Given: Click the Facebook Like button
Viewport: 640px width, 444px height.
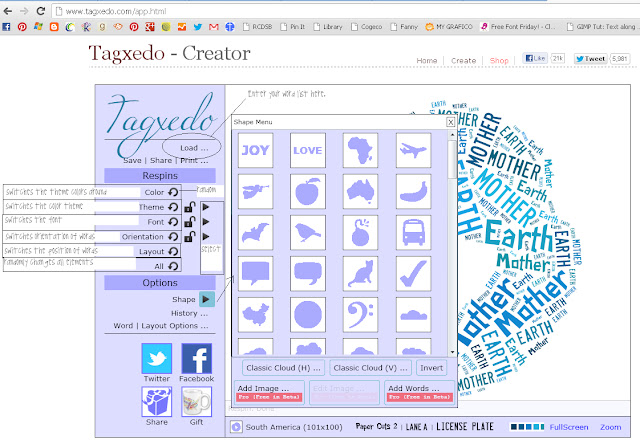Looking at the screenshot, I should pos(535,58).
